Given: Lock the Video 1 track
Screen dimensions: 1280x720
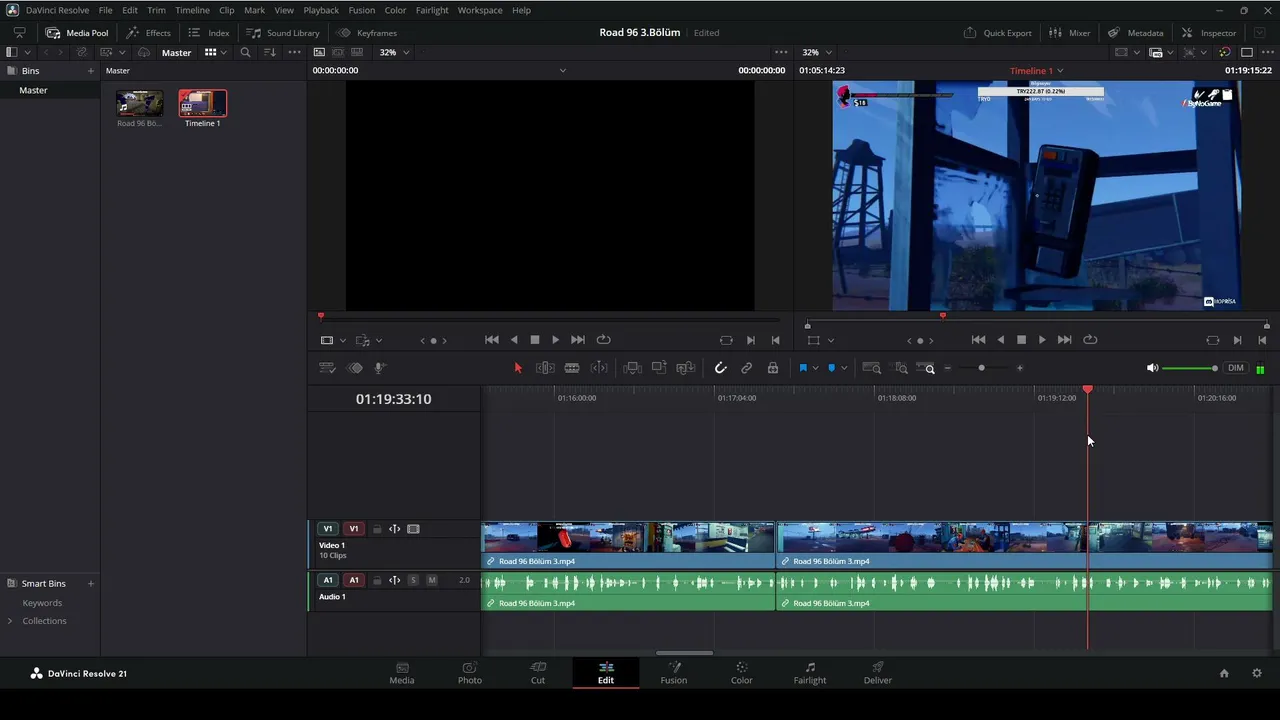Looking at the screenshot, I should [x=377, y=529].
